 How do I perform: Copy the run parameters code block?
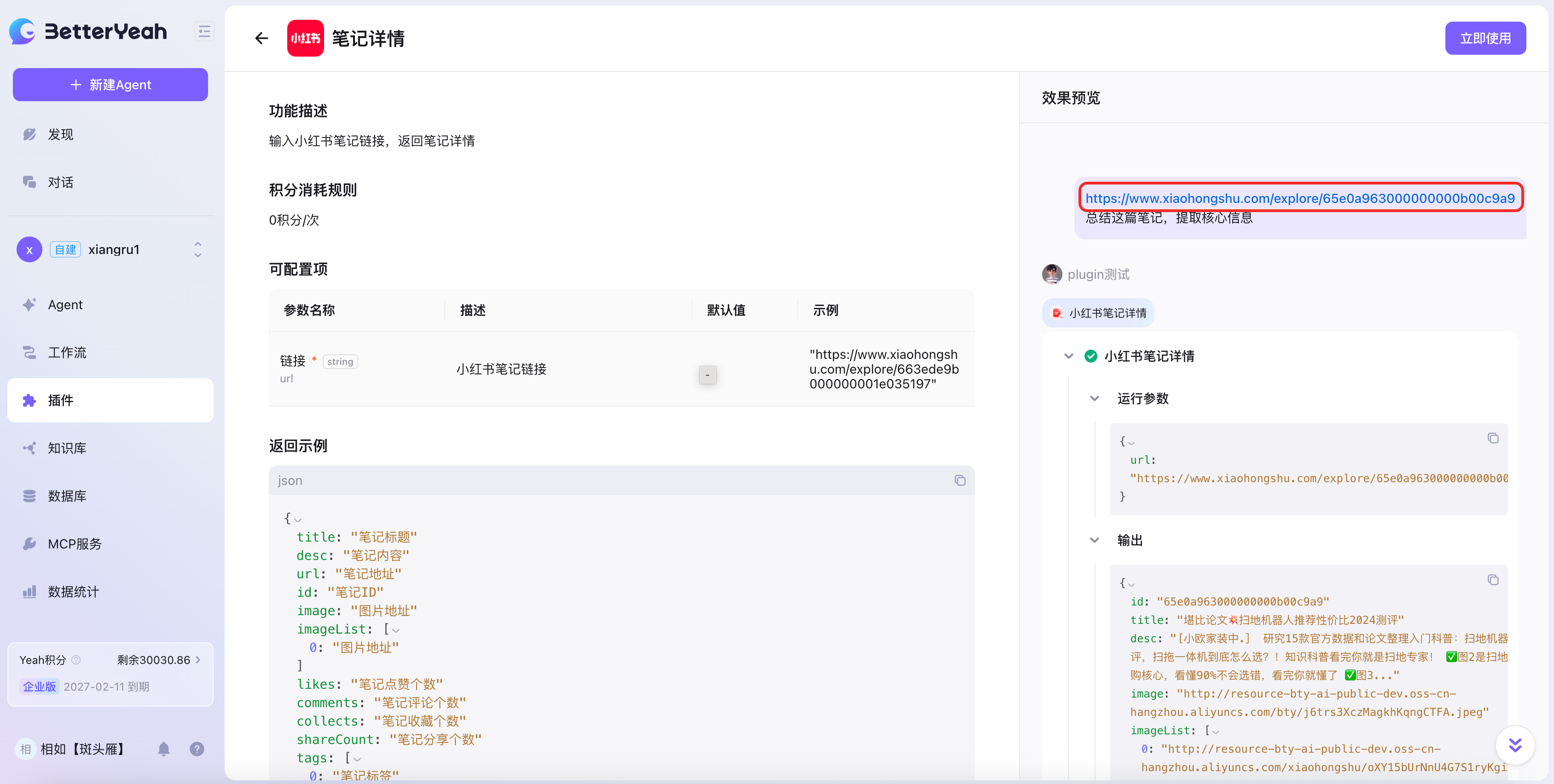[x=1492, y=438]
